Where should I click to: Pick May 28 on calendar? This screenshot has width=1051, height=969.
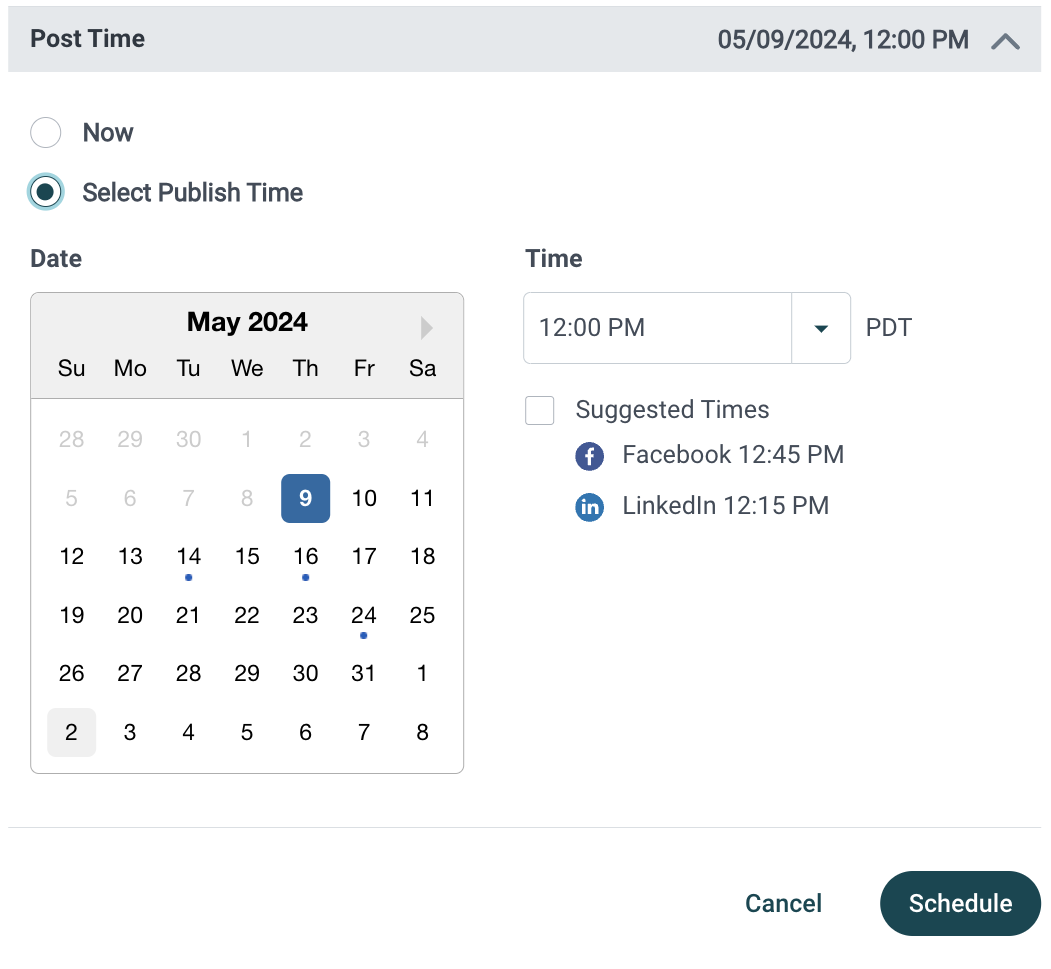coord(188,673)
